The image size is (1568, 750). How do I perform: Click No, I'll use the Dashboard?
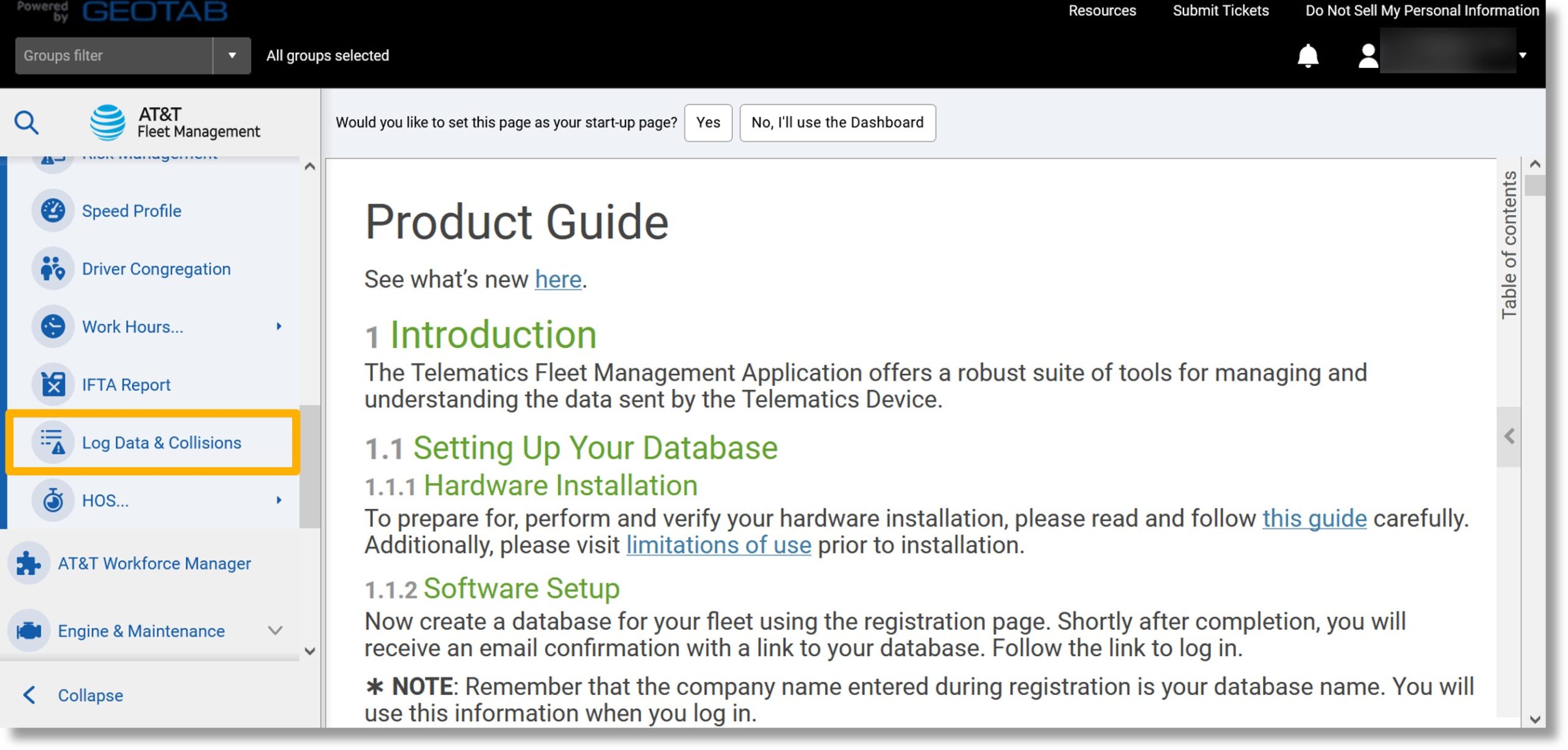tap(837, 122)
